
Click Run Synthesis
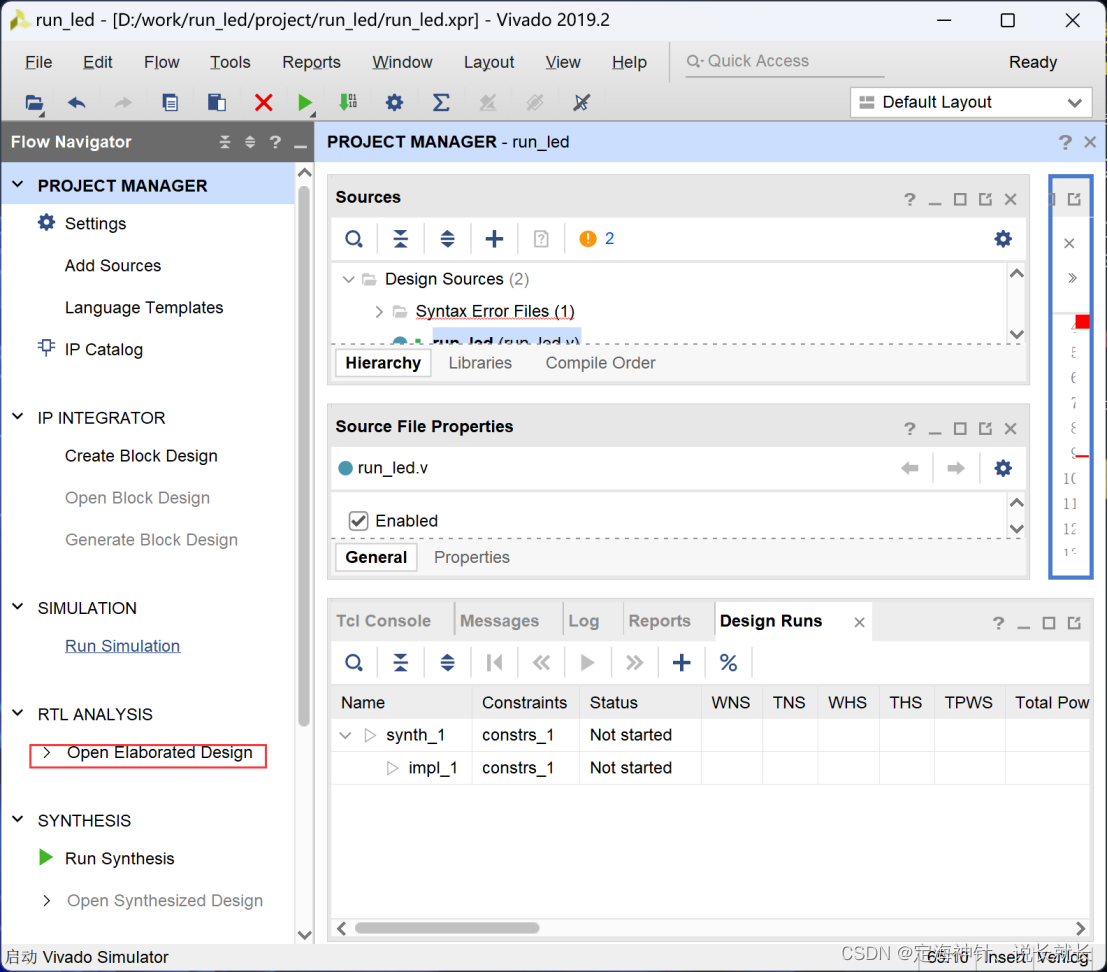coord(119,858)
